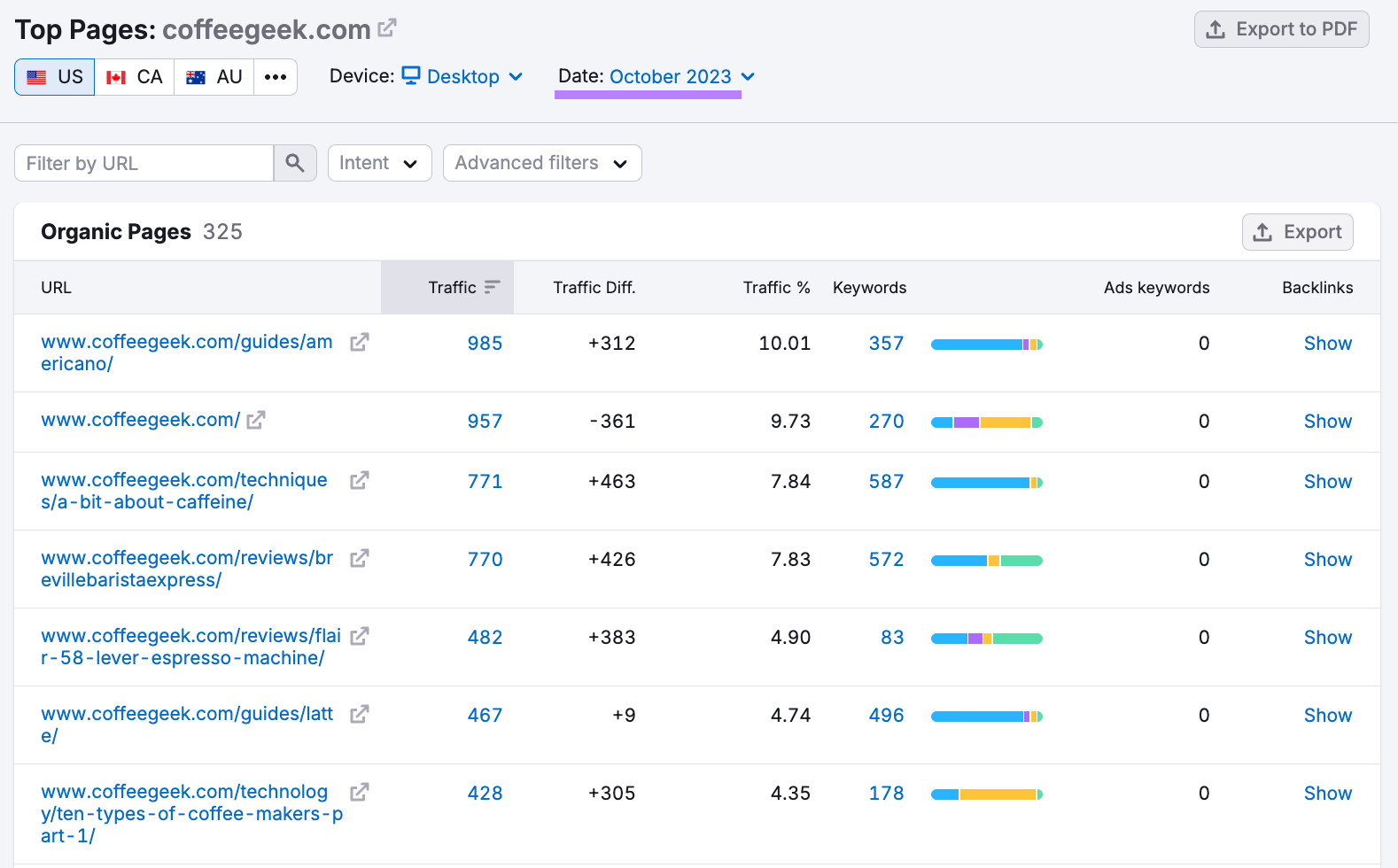Viewport: 1398px width, 868px height.
Task: Open americano guide page external link icon
Action: point(359,343)
